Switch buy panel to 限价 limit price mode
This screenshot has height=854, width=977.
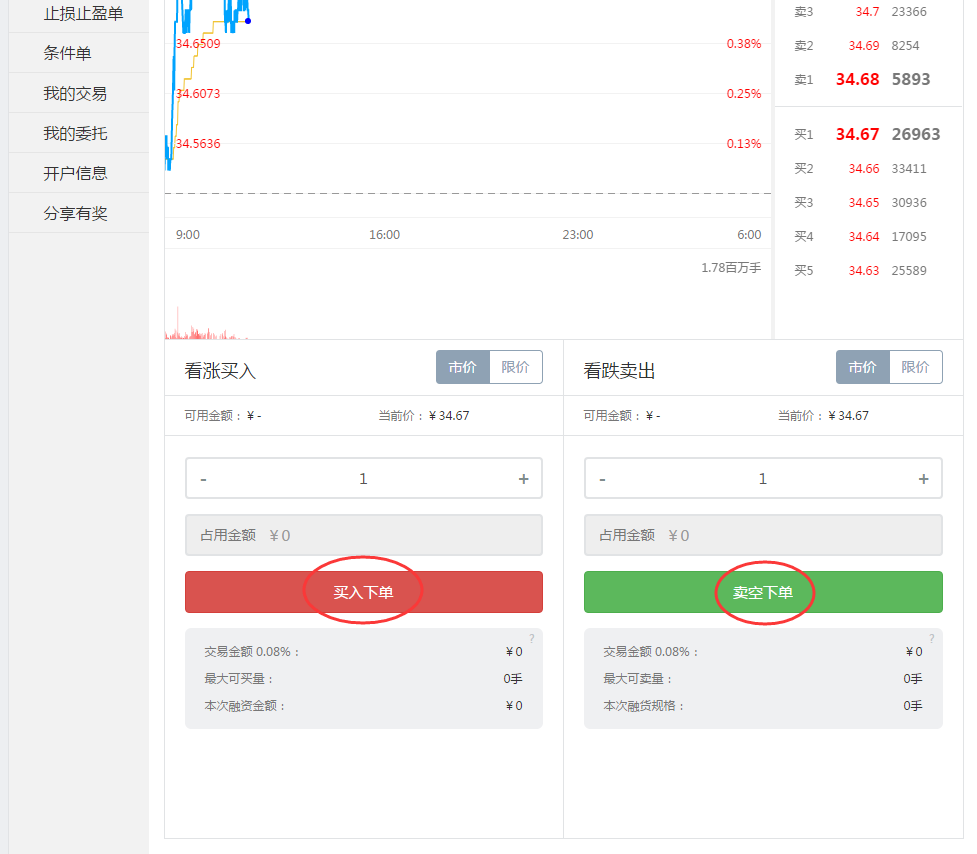[516, 367]
